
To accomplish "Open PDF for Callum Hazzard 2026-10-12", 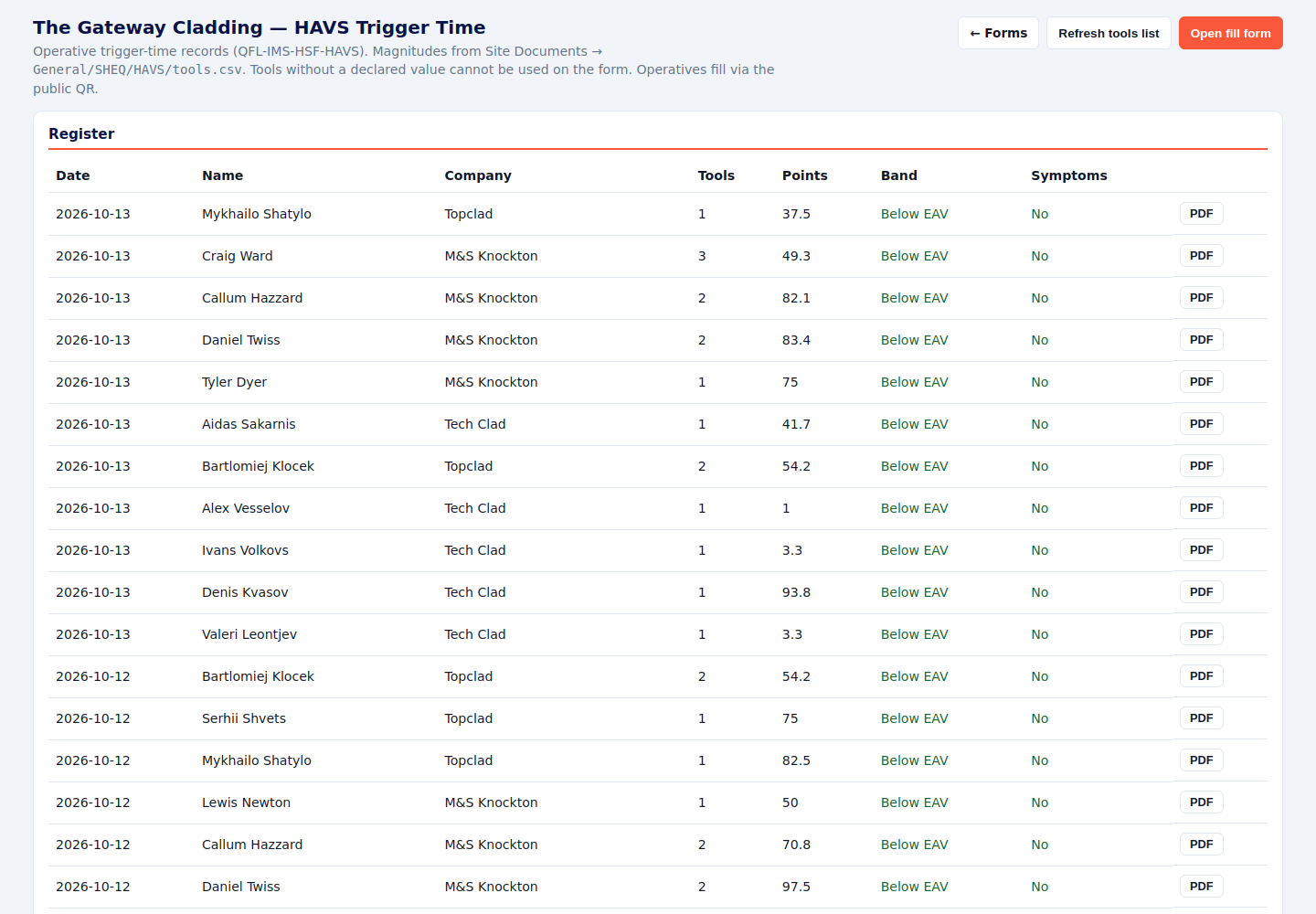I will [1201, 845].
